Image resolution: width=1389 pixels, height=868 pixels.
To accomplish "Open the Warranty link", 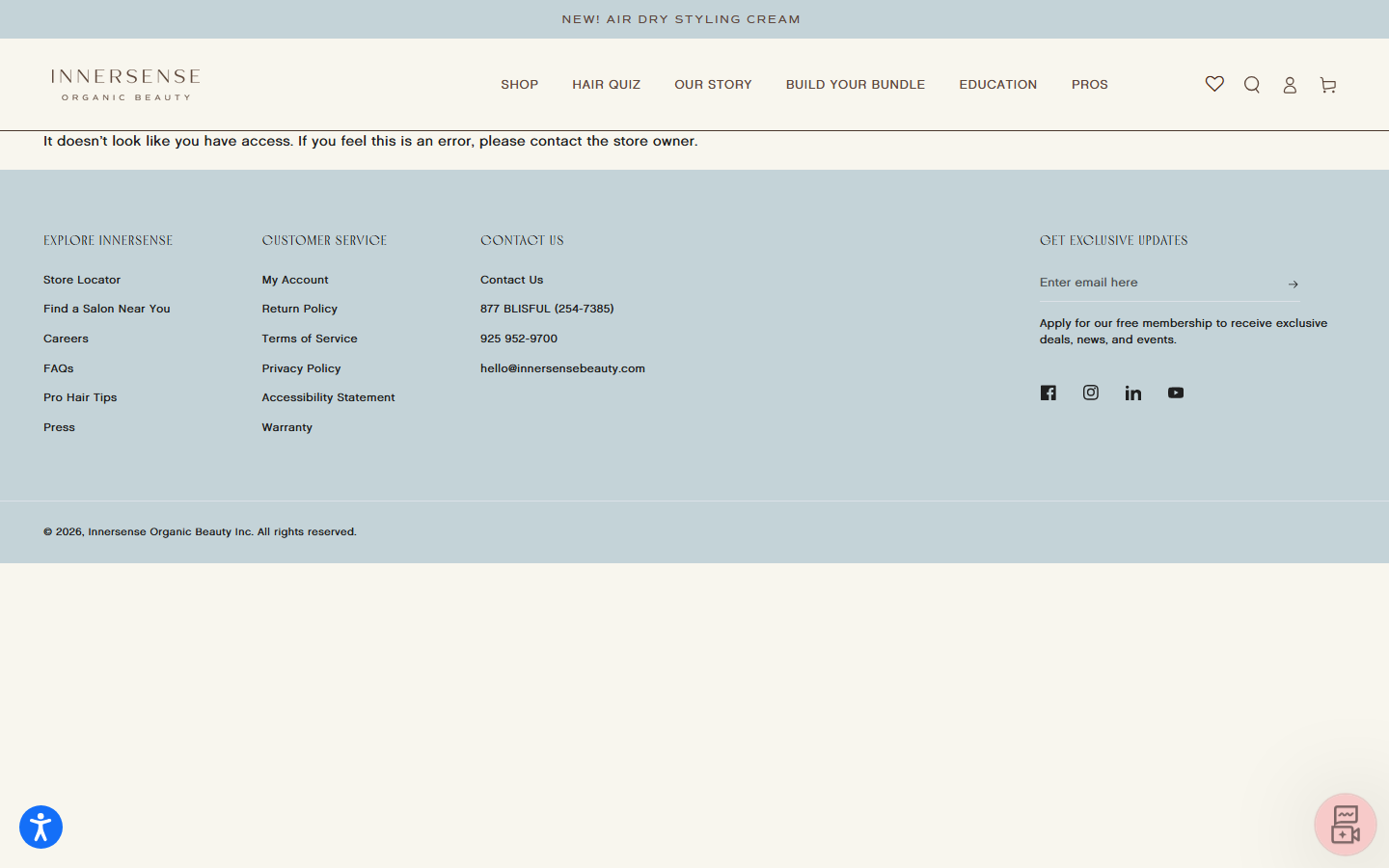I will (287, 427).
